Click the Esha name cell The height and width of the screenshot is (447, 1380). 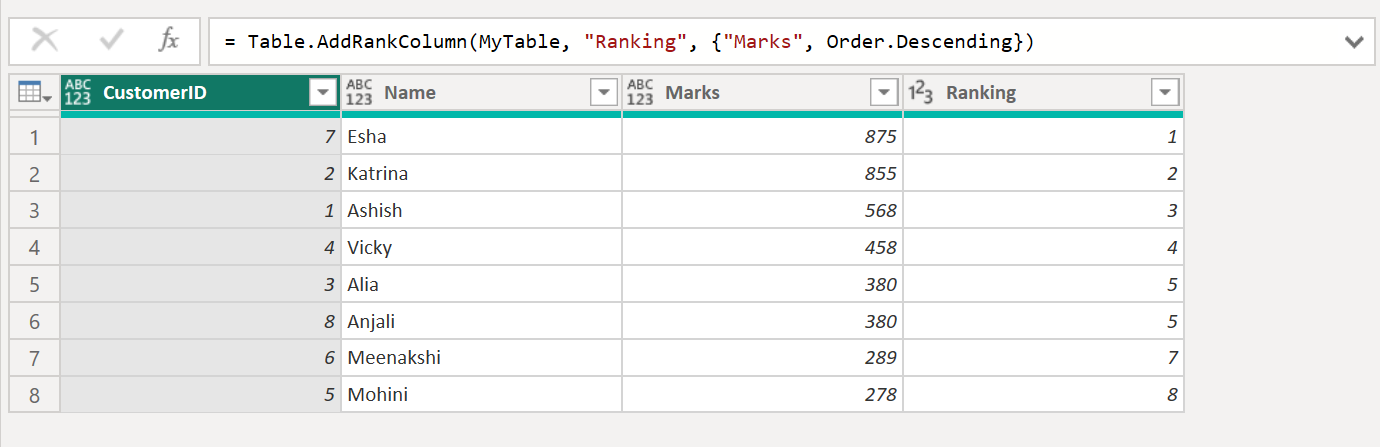click(x=480, y=137)
